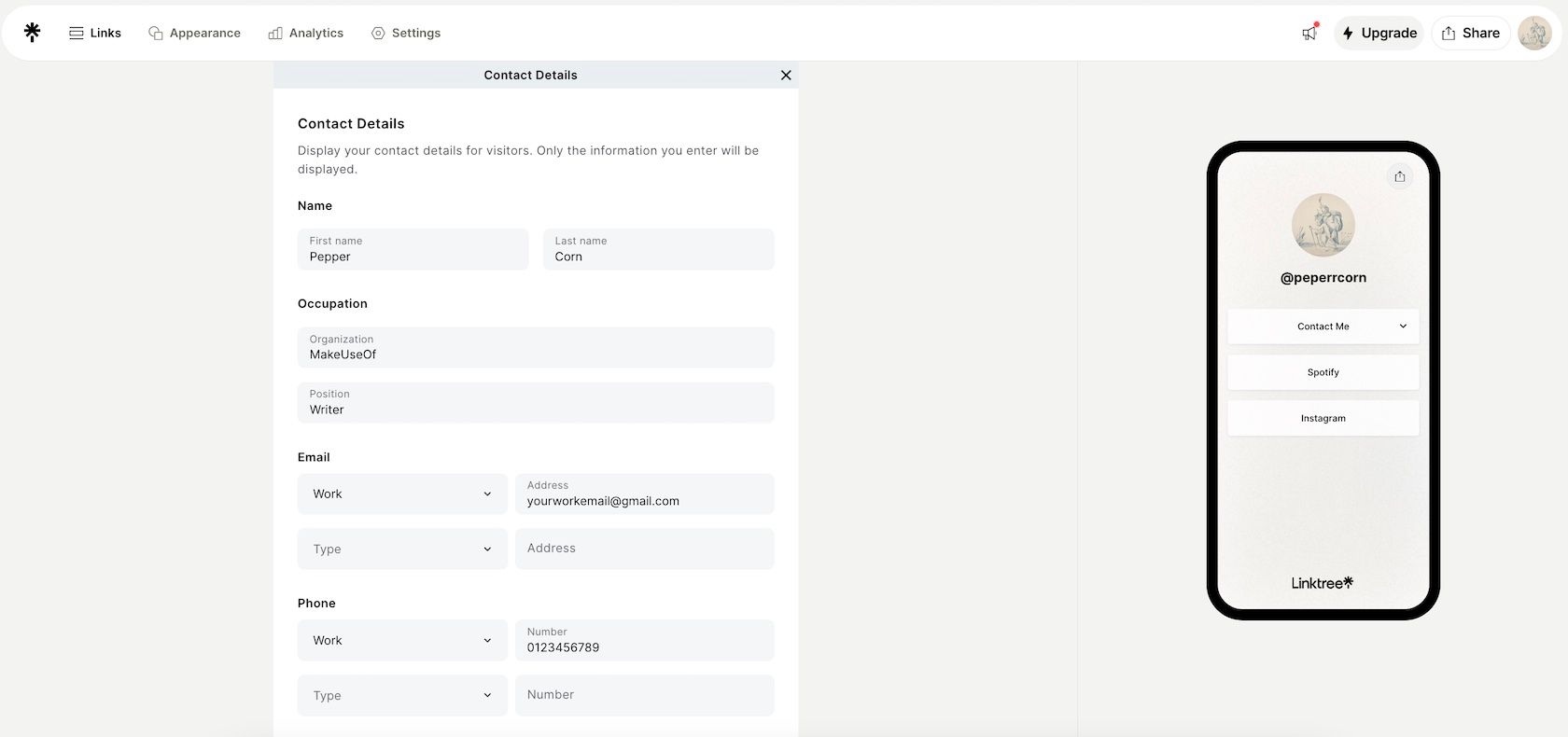Open the Settings tab
The width and height of the screenshot is (1568, 737).
pyautogui.click(x=406, y=33)
